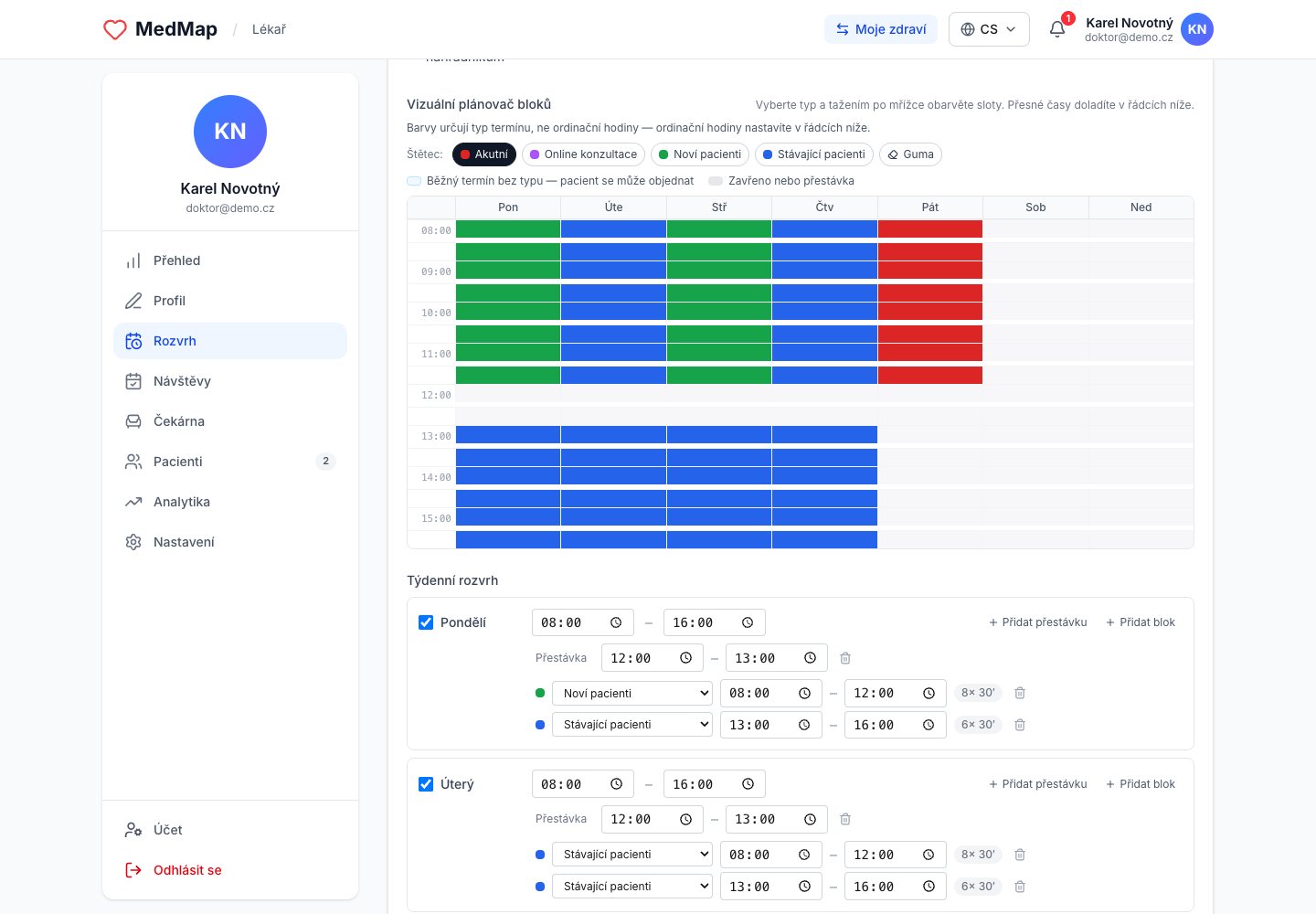Open clock picker for Tuesday end time
The image size is (1316, 914).
pyautogui.click(x=748, y=784)
